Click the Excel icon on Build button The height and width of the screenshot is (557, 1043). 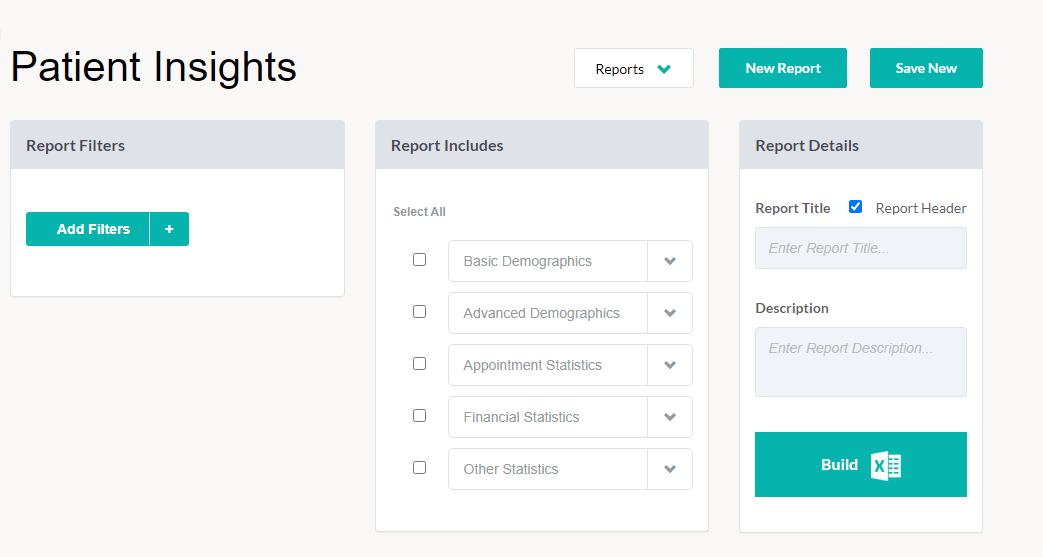pyautogui.click(x=886, y=465)
